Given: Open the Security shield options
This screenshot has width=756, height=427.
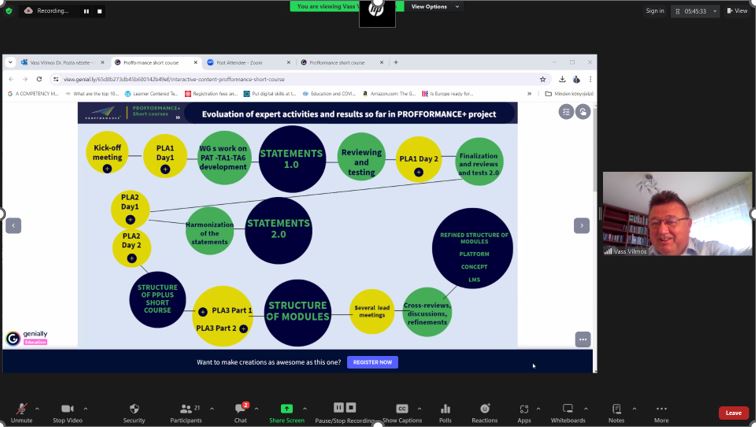Looking at the screenshot, I should [134, 409].
